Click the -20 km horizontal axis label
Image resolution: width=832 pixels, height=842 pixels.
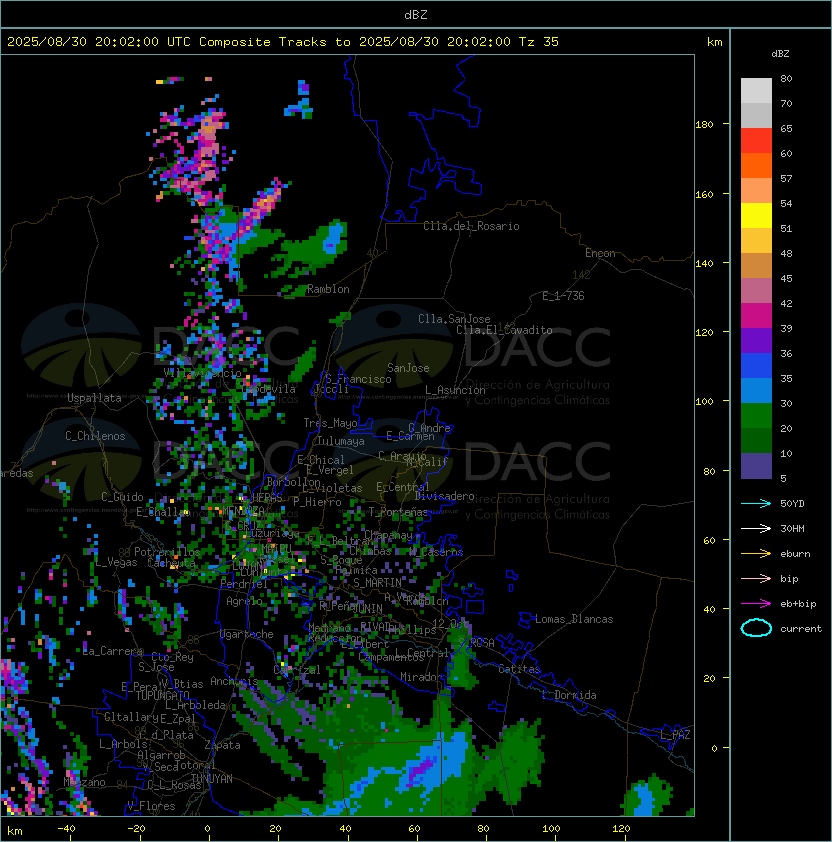click(136, 829)
